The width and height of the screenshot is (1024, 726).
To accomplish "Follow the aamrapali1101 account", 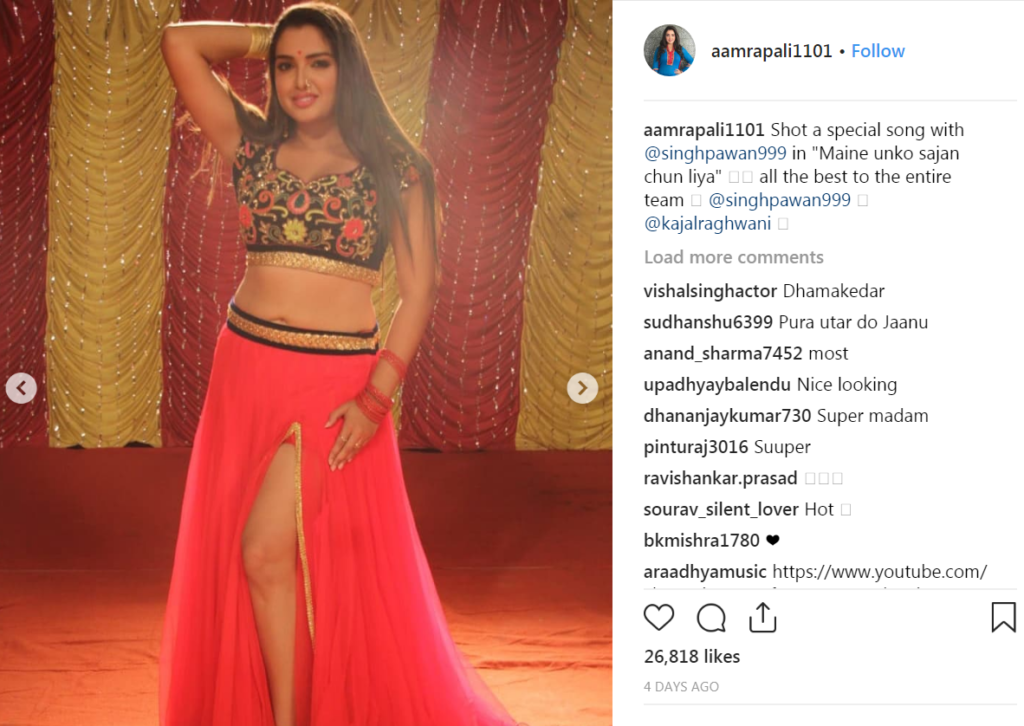I will (878, 51).
